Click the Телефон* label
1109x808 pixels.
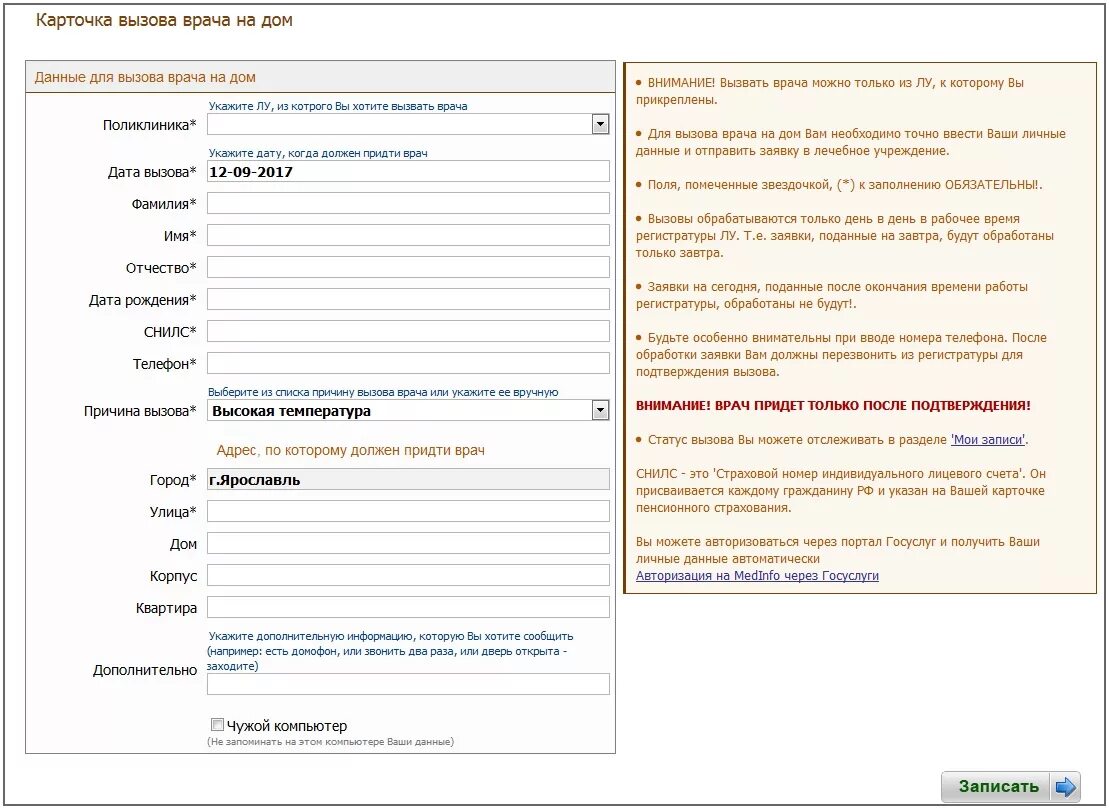(x=165, y=364)
